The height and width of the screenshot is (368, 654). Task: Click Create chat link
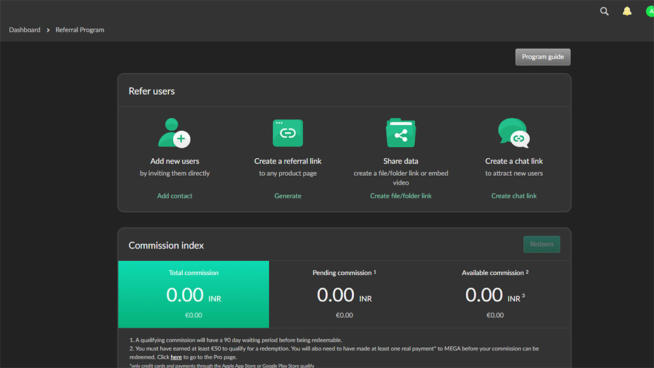pyautogui.click(x=514, y=196)
